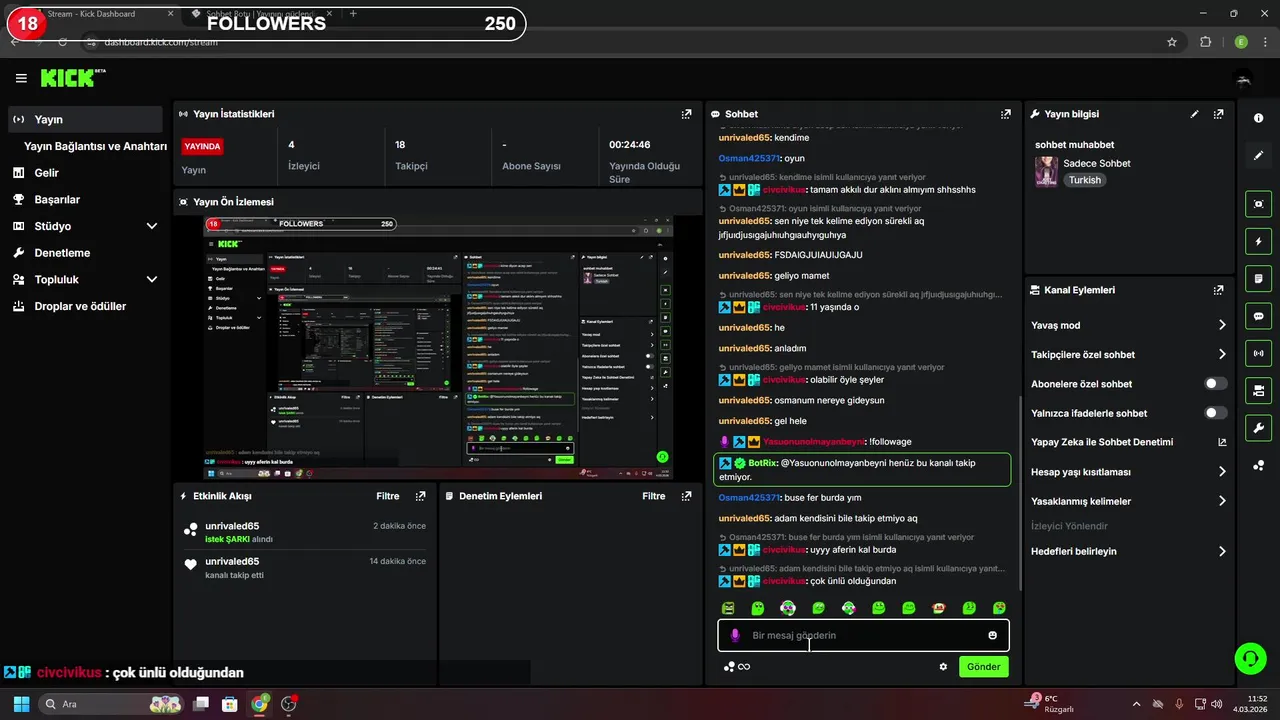Toggle Yalnızca ifadelerle sohbet switch
Viewport: 1280px width, 720px height.
(x=1216, y=413)
